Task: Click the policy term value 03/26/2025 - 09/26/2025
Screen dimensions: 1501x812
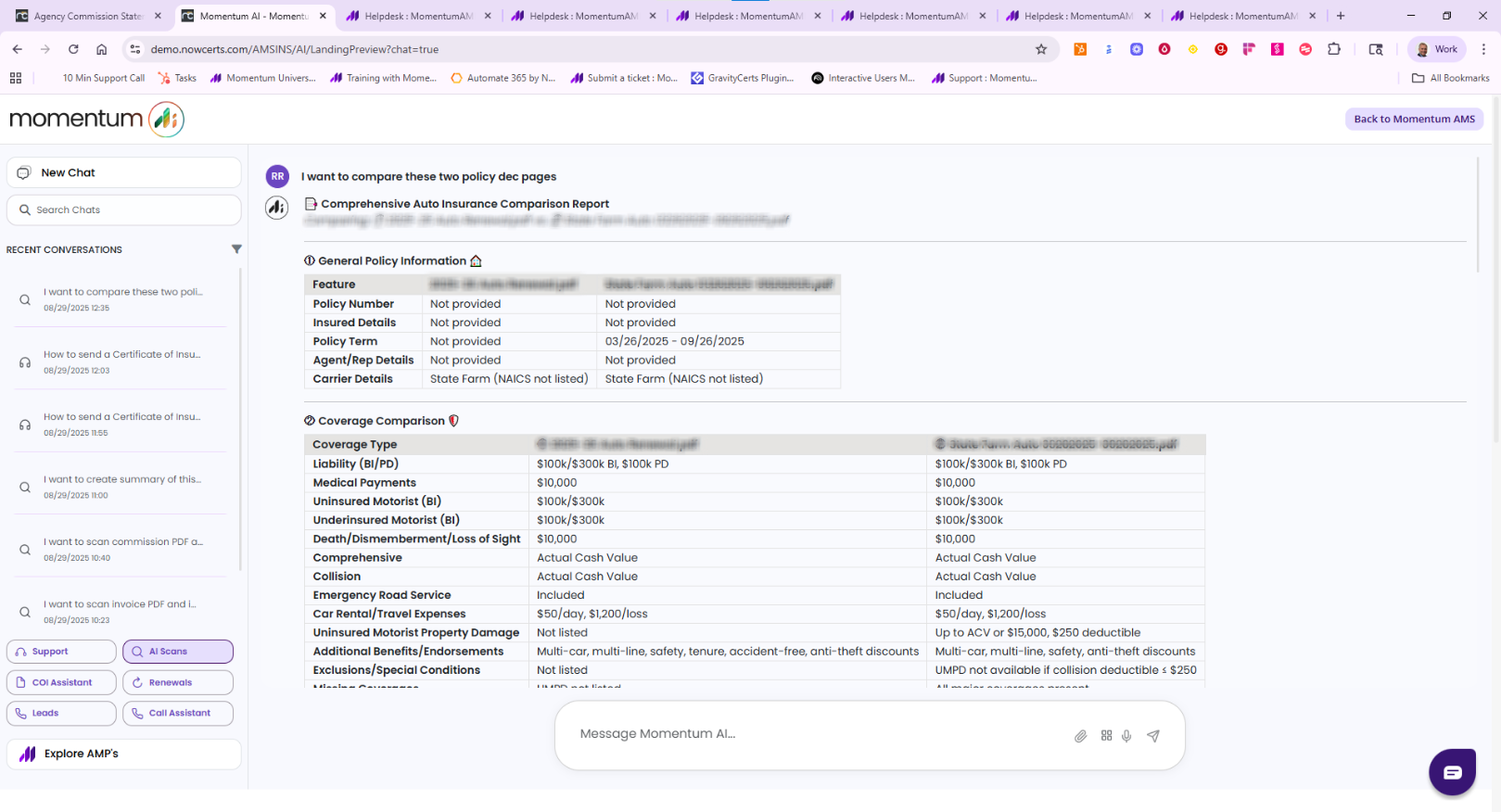Action: tap(674, 341)
